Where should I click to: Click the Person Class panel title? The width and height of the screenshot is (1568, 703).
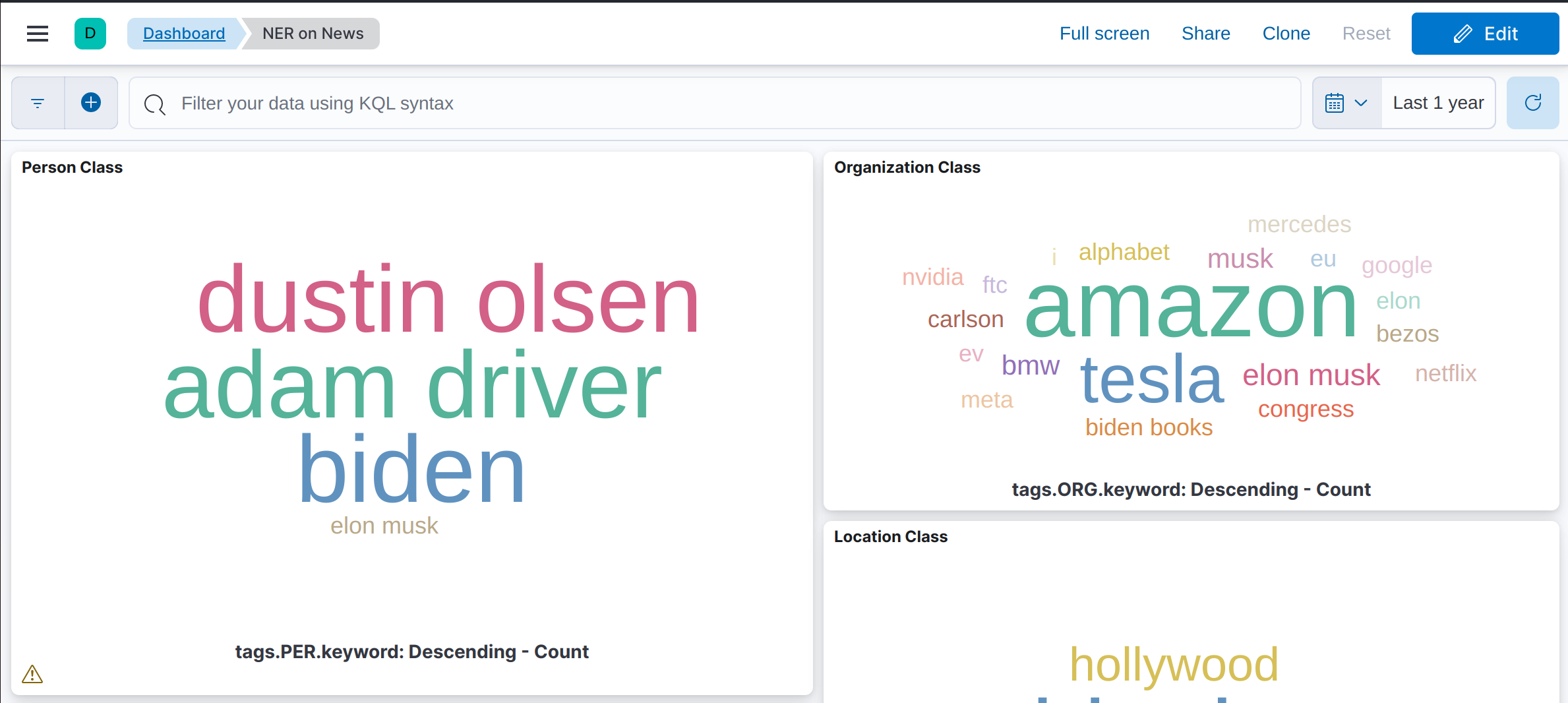(x=72, y=168)
